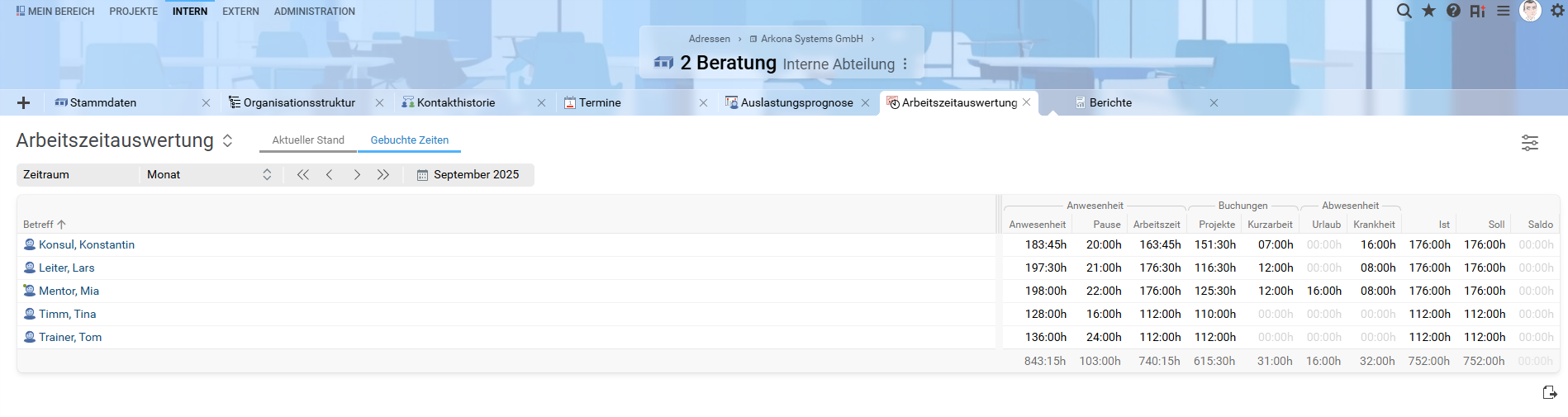Image resolution: width=1568 pixels, height=417 pixels.
Task: Open the Arbeitszeitauswertung view switcher chevrons
Action: tap(227, 141)
